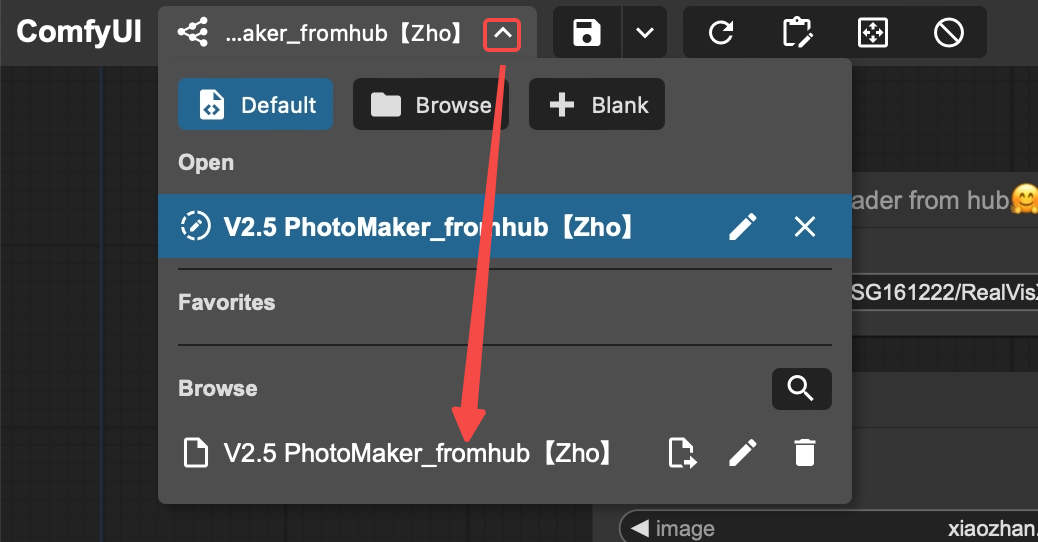Click the insert workflow file icon
The height and width of the screenshot is (542, 1038).
(681, 453)
